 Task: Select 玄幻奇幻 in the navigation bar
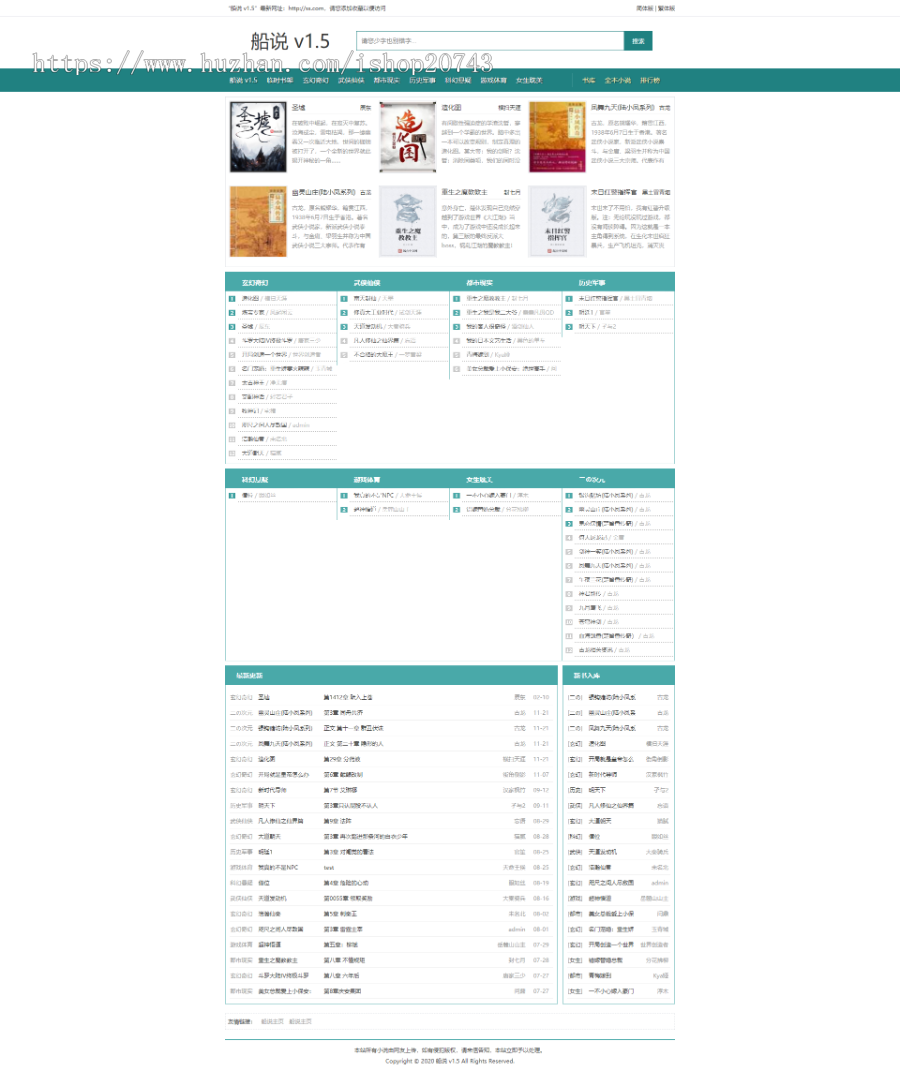(315, 81)
